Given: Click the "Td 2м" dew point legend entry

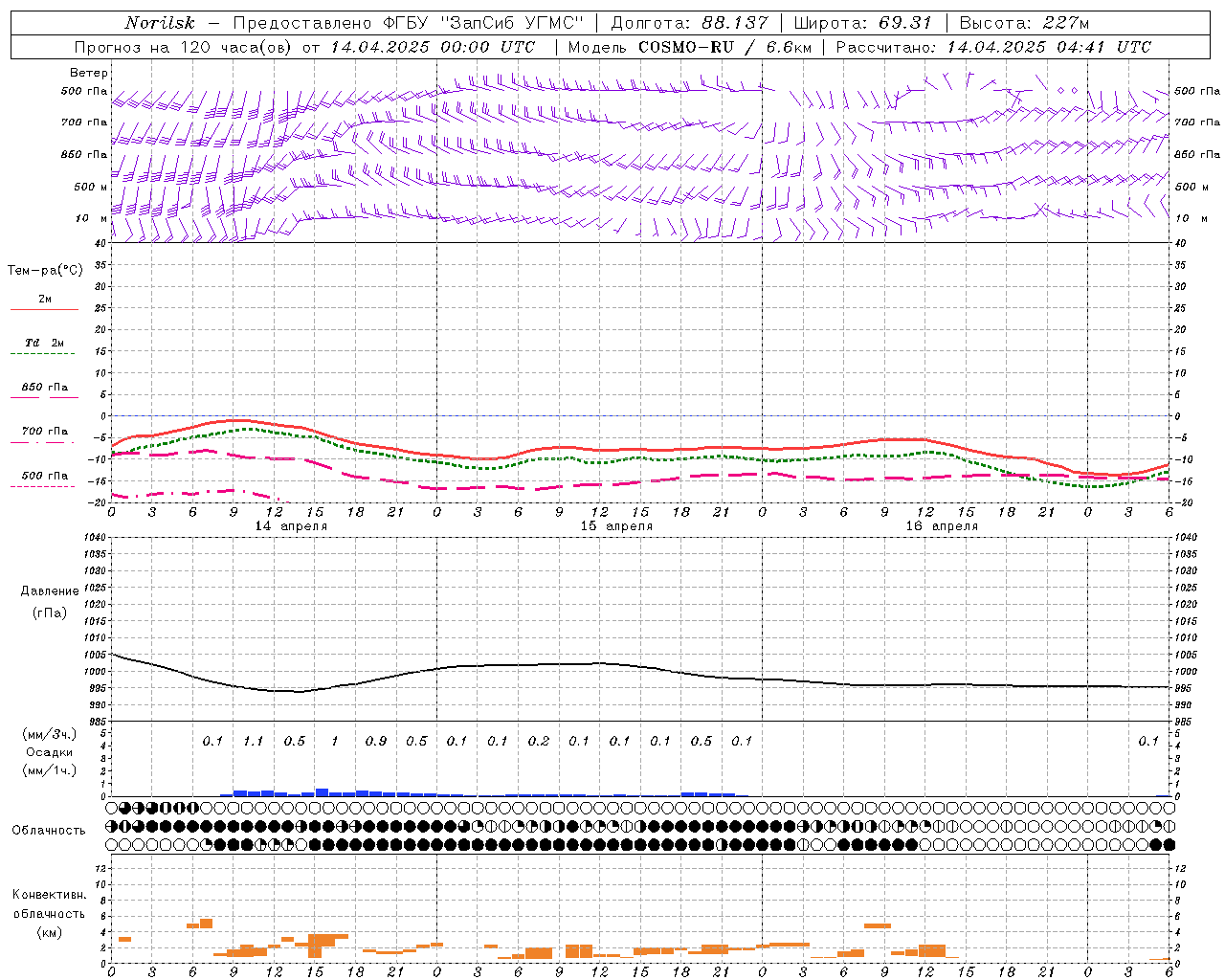Looking at the screenshot, I should tap(44, 343).
